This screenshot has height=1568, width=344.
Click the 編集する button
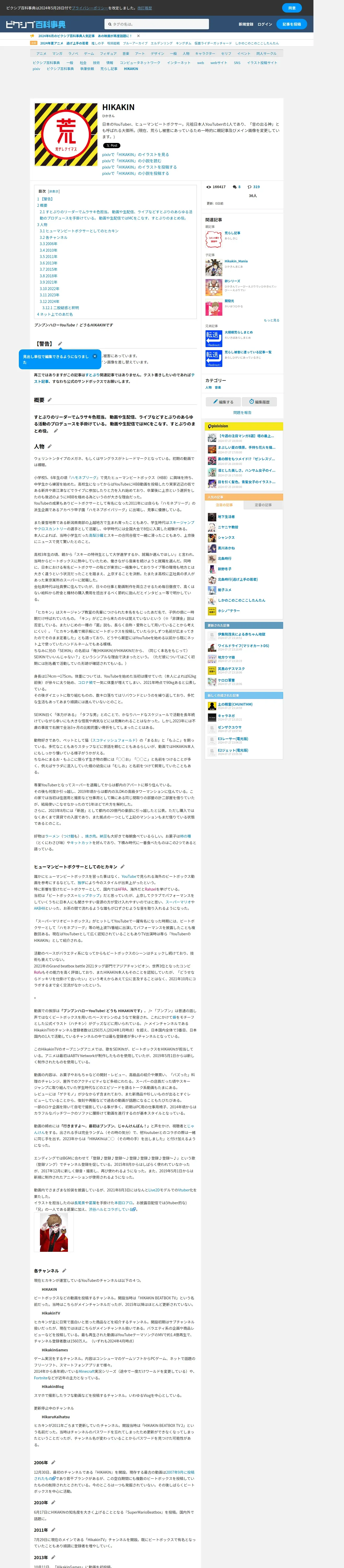coord(223,402)
